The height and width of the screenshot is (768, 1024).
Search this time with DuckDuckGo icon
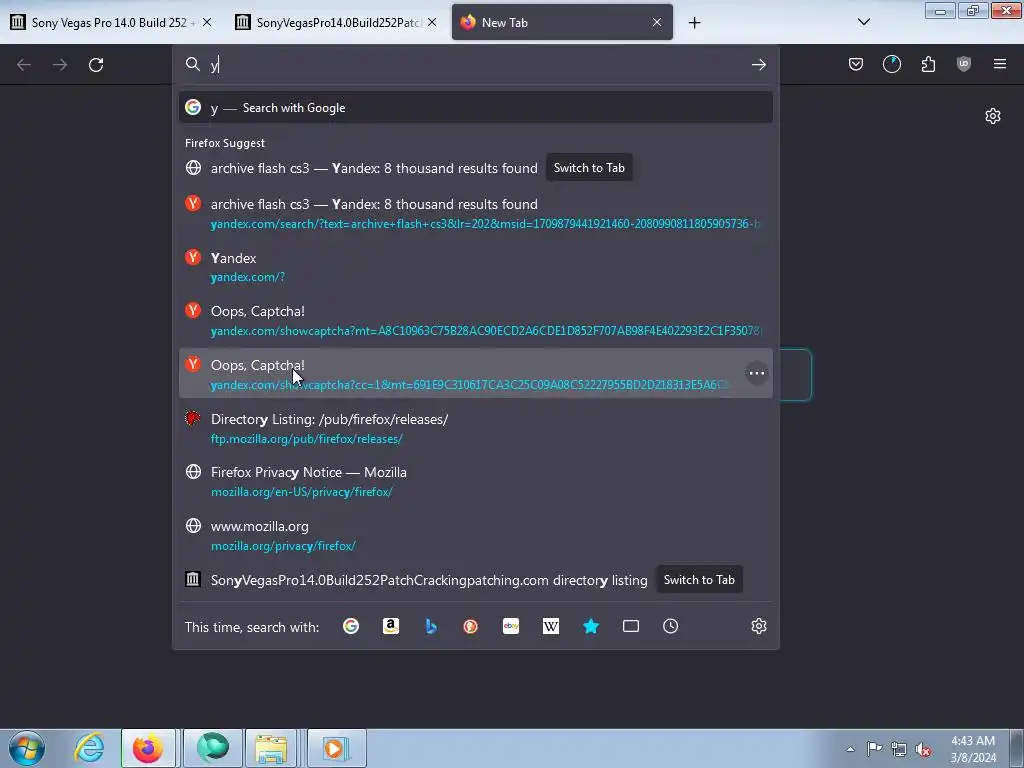[470, 626]
